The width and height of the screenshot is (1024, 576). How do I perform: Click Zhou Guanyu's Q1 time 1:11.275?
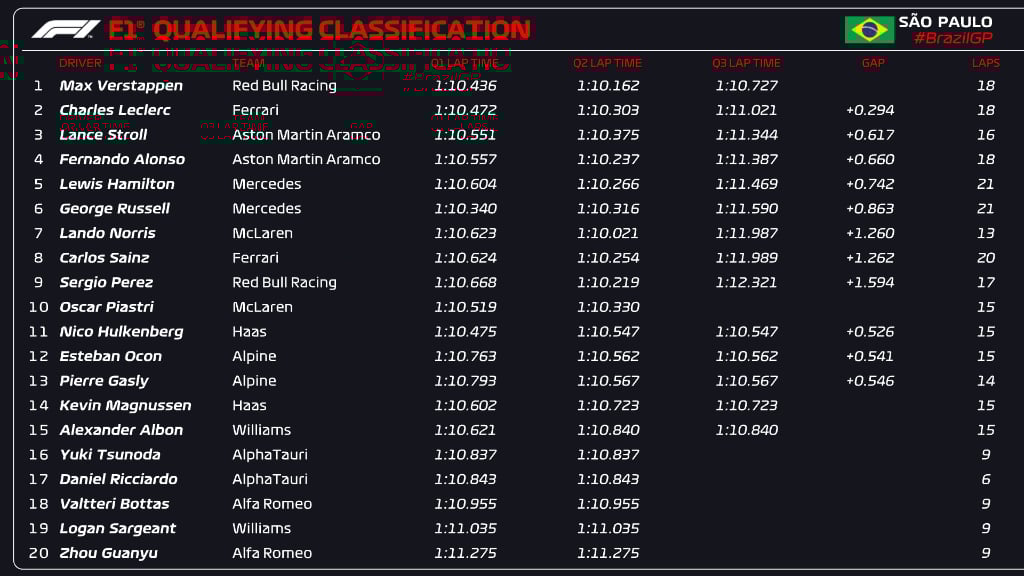coord(465,553)
